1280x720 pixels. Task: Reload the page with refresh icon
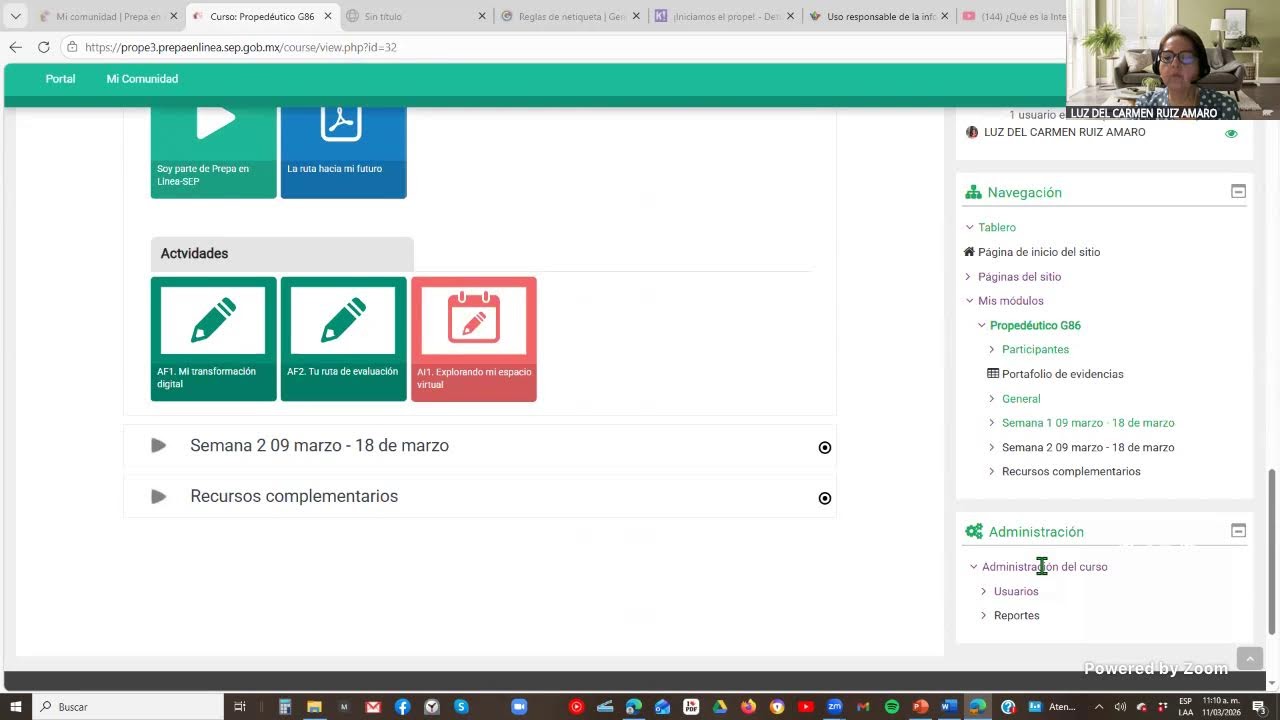click(x=43, y=47)
